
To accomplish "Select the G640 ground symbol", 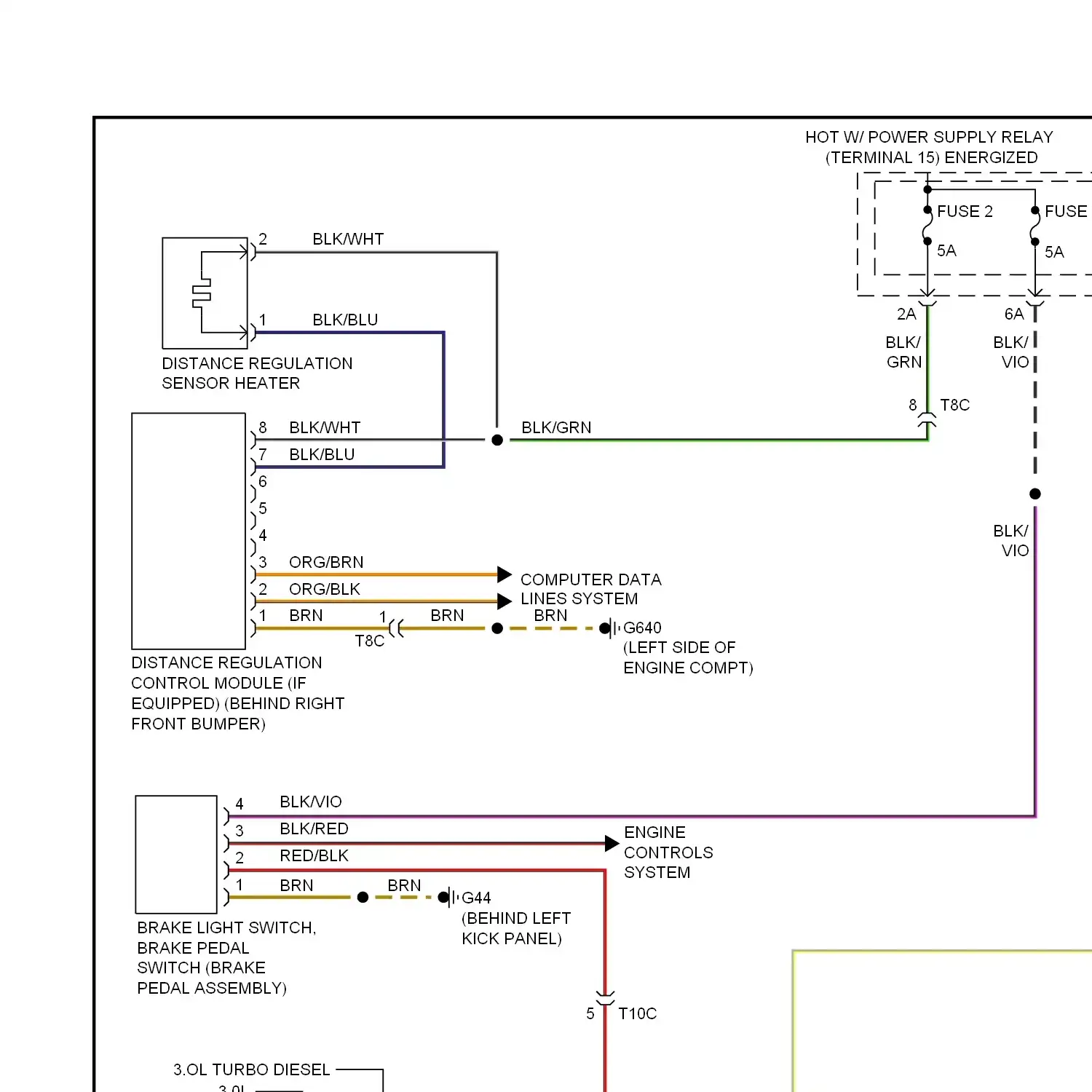I will point(610,628).
